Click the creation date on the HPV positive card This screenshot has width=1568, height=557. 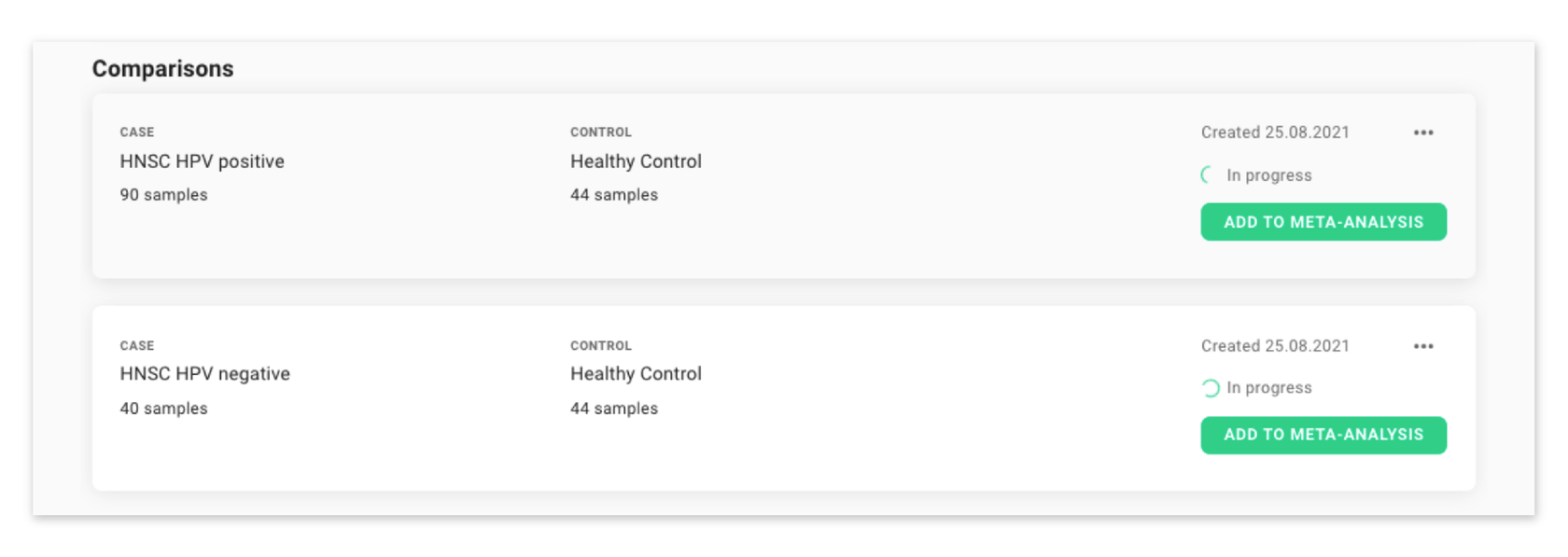(x=1275, y=132)
